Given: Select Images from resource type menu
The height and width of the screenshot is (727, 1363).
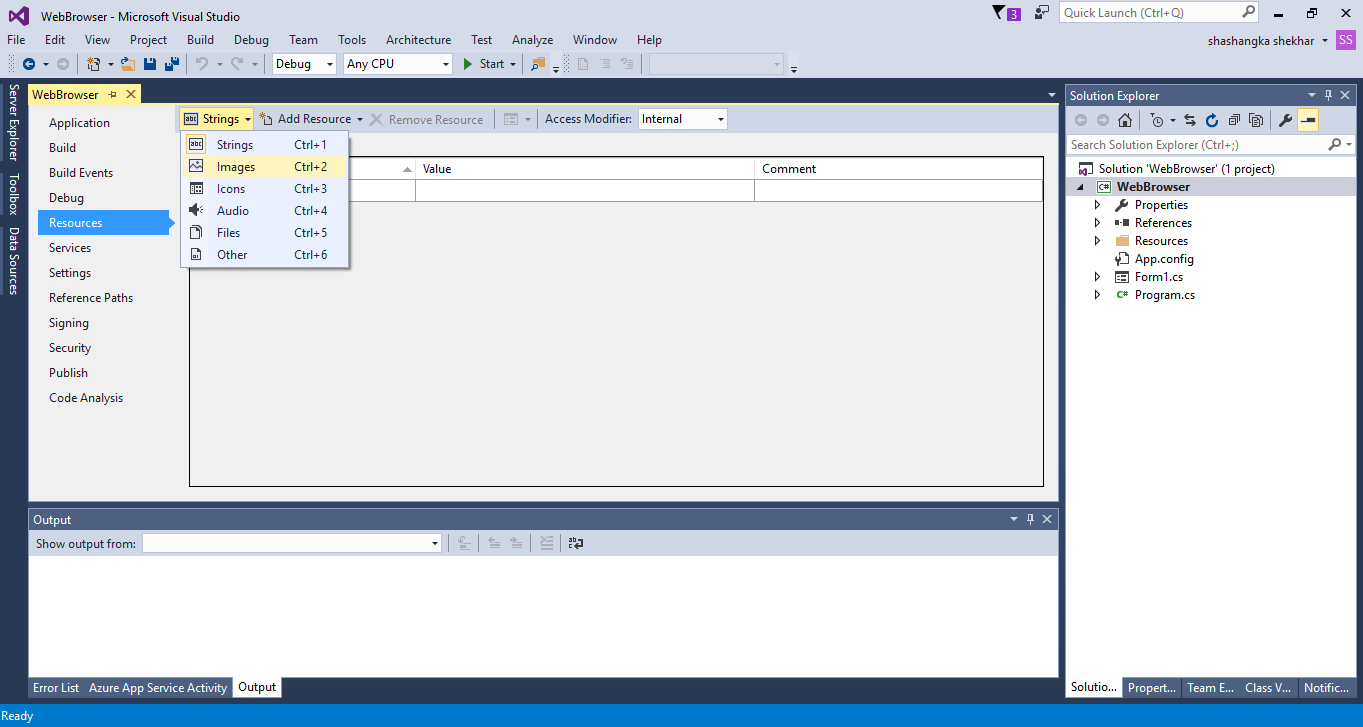Looking at the screenshot, I should click(x=264, y=167).
